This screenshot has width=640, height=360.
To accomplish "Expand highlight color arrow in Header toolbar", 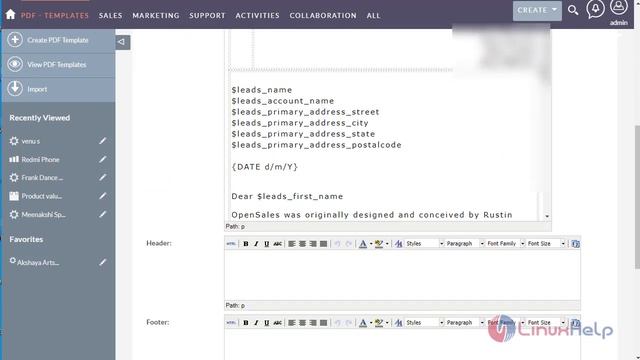I will point(387,244).
